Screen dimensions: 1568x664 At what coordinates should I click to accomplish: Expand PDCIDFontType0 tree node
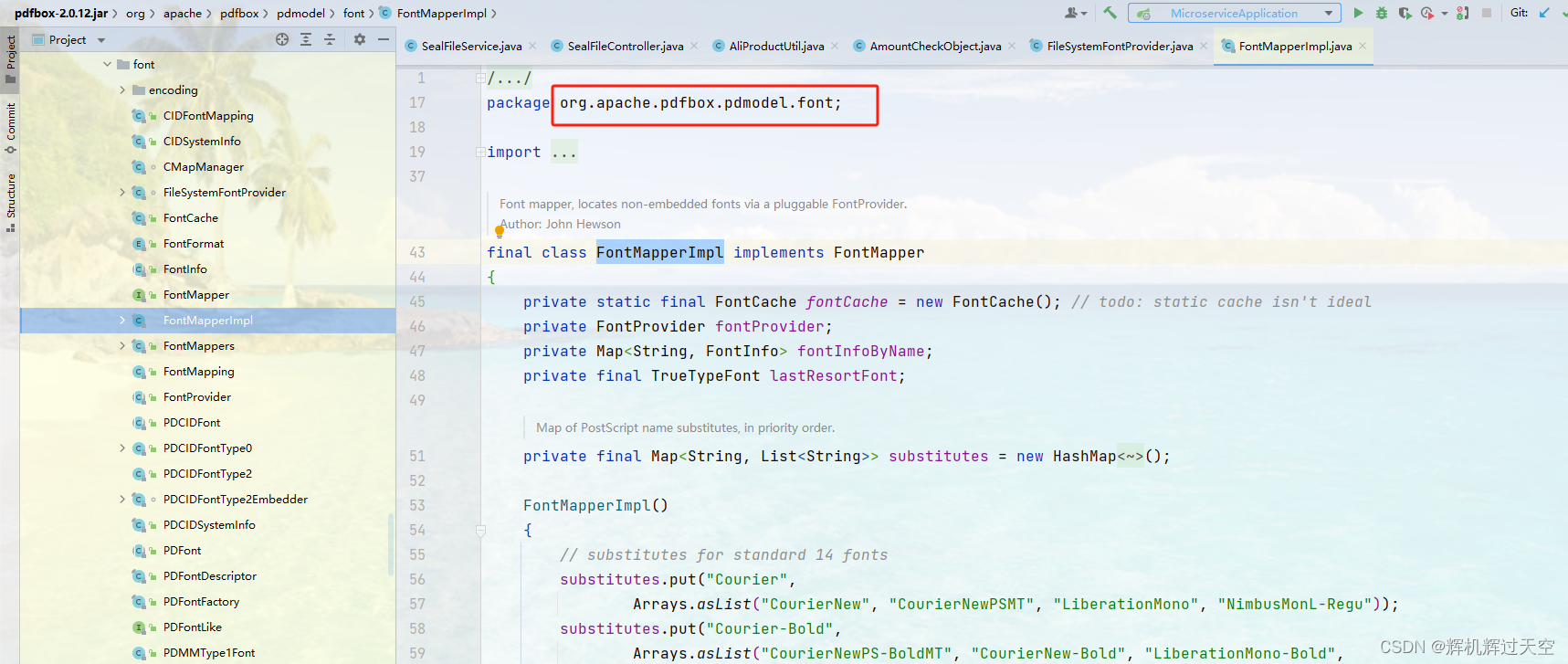[x=122, y=448]
